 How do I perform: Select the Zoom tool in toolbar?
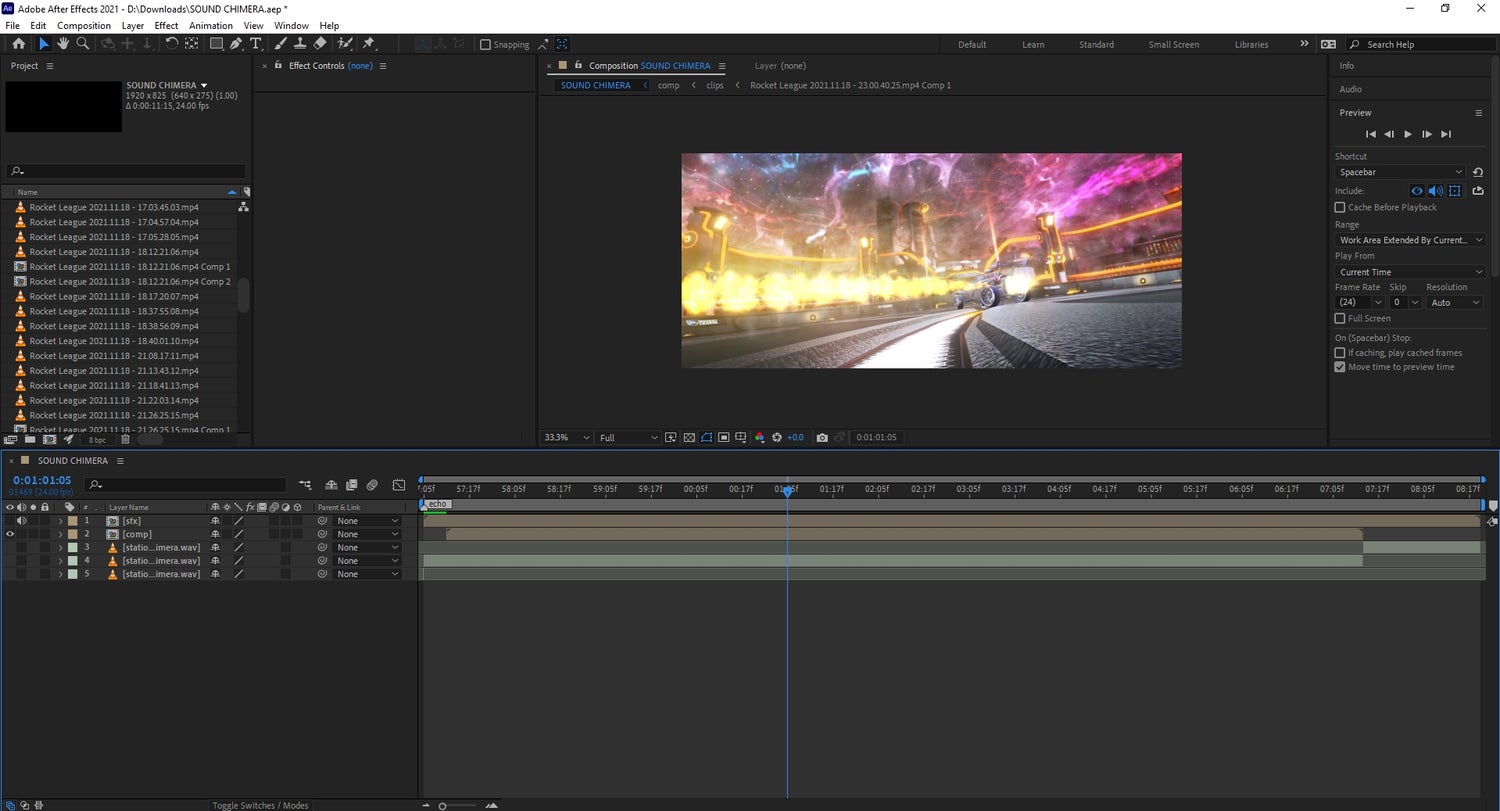pos(83,44)
